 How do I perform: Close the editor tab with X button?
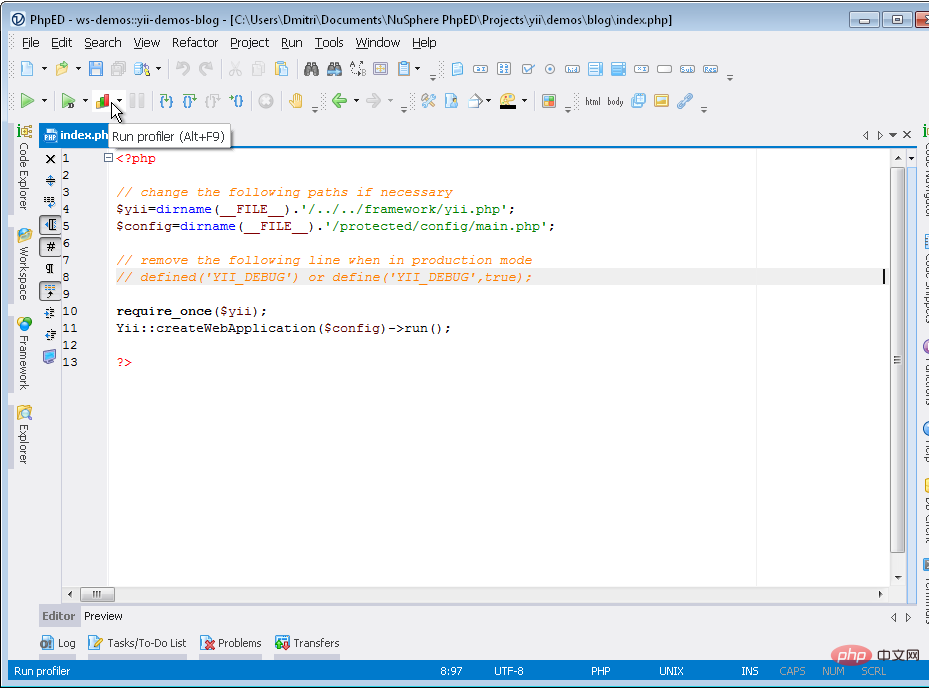pyautogui.click(x=907, y=135)
